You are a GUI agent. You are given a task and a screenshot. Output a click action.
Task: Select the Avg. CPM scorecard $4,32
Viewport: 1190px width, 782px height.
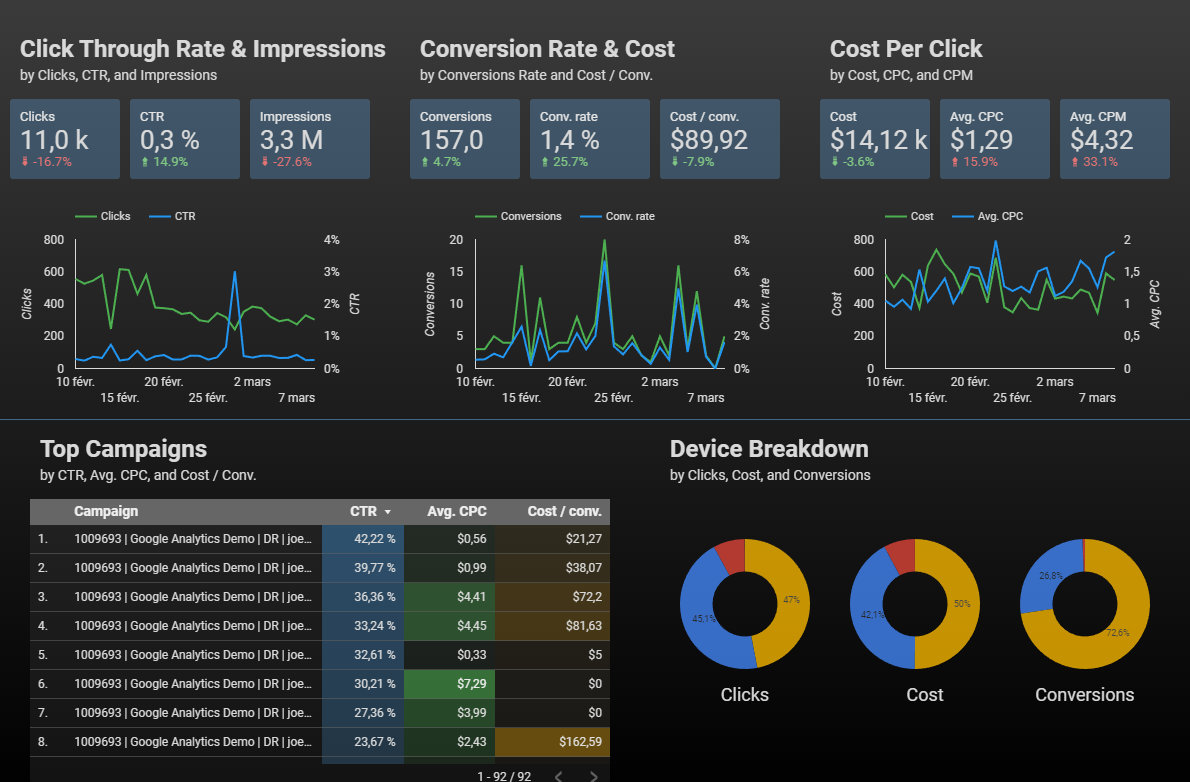(1114, 139)
